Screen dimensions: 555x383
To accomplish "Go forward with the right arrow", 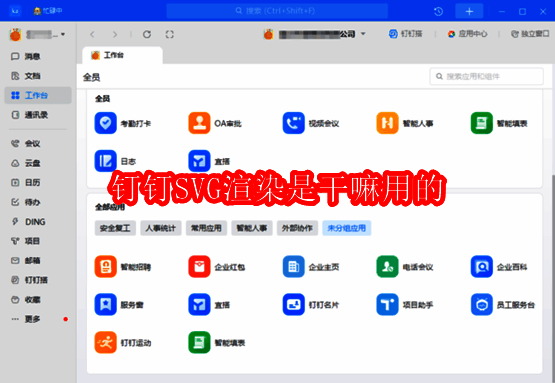I will [x=115, y=34].
